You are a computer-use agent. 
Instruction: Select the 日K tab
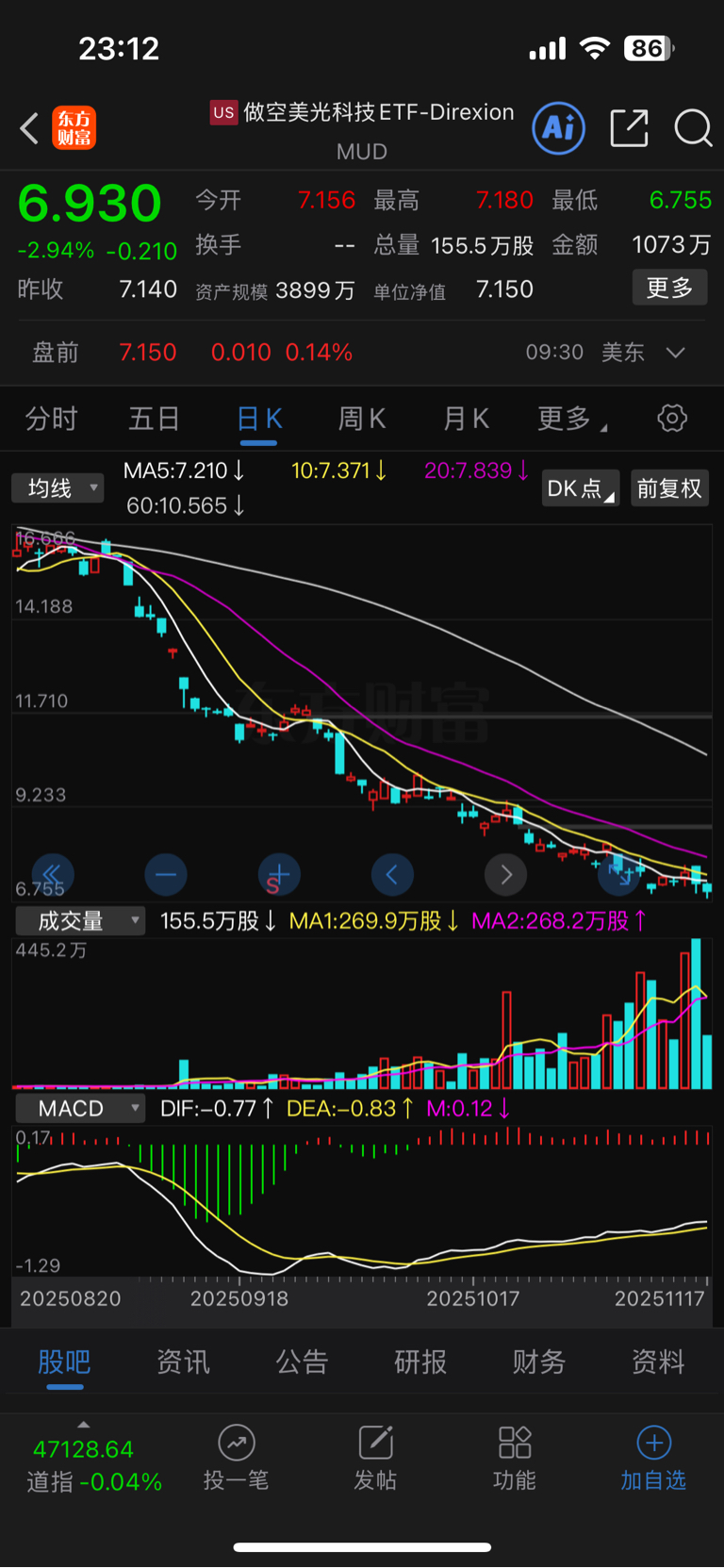pos(258,419)
